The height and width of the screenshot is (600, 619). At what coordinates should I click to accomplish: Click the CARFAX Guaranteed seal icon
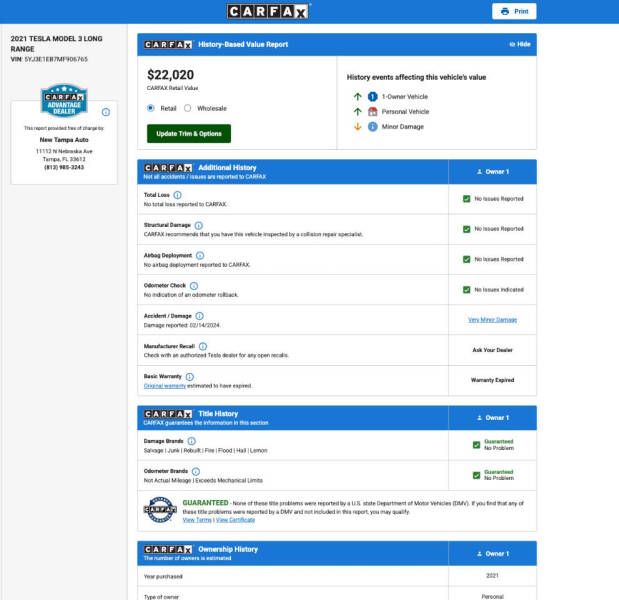point(160,510)
